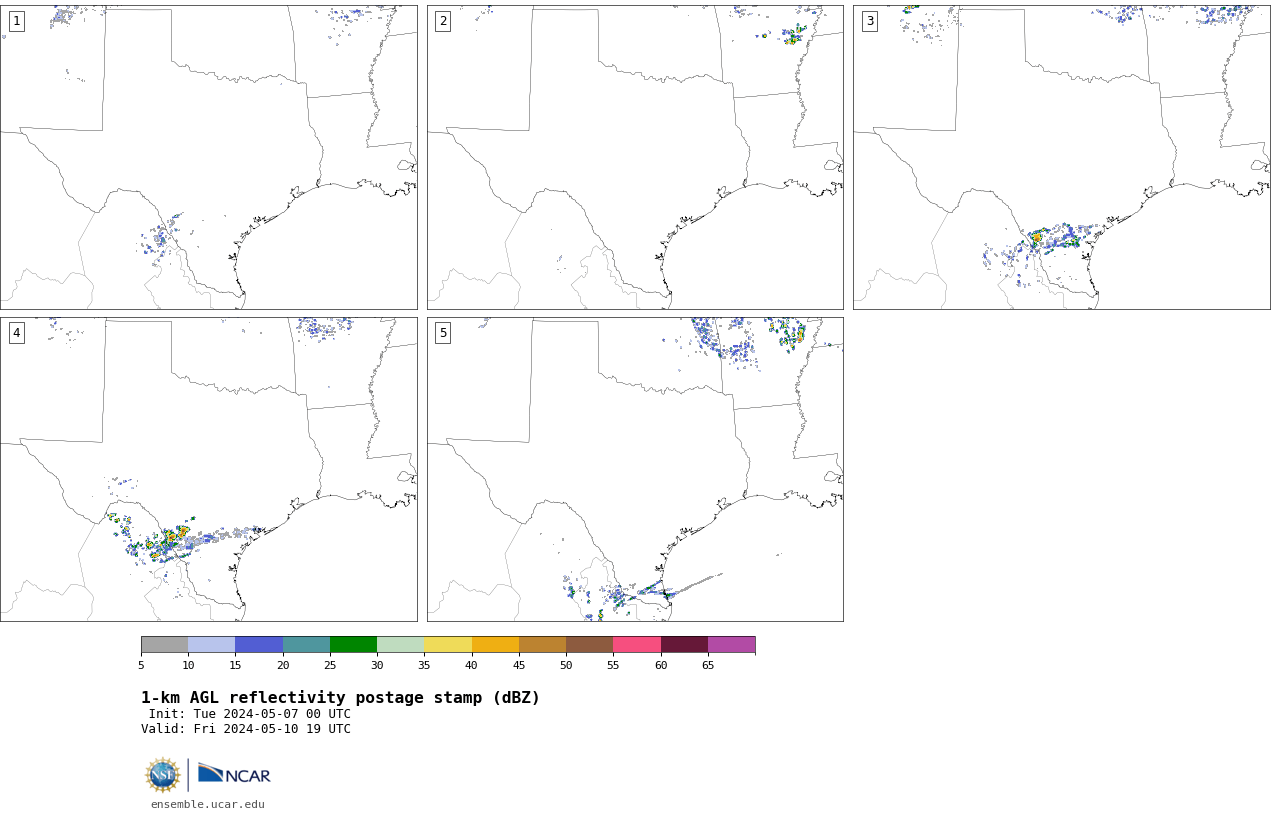Click the gray 5-10 dBZ color swatch

coord(164,644)
